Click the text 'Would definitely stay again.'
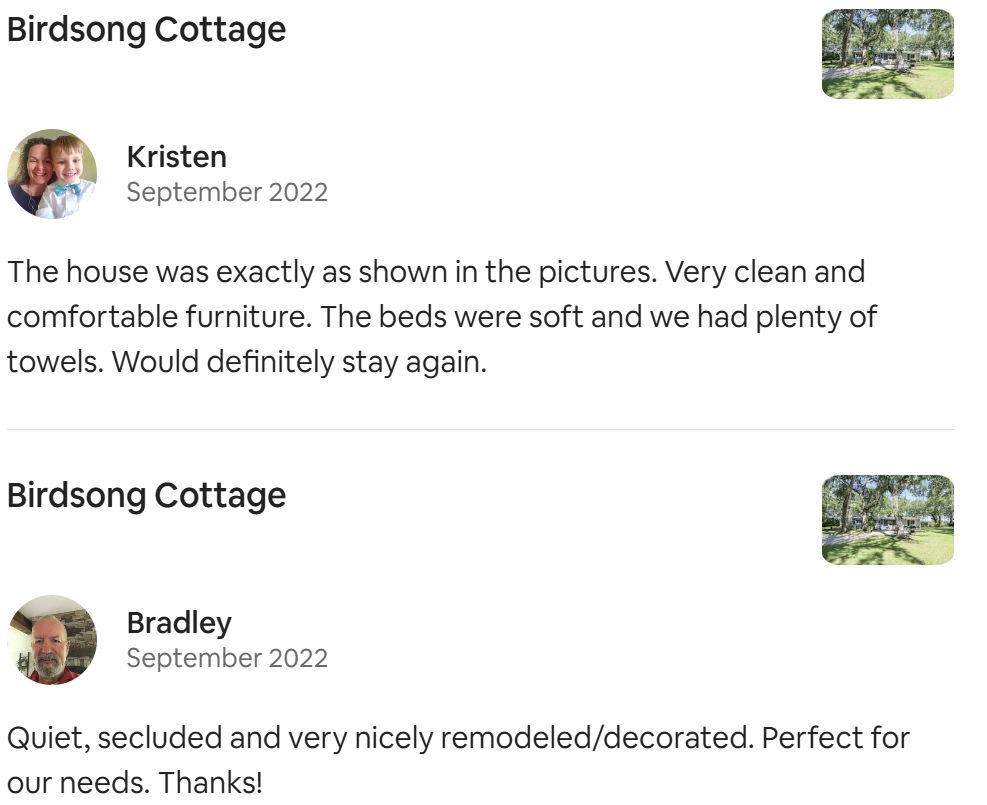Image resolution: width=987 pixels, height=805 pixels. pos(299,363)
